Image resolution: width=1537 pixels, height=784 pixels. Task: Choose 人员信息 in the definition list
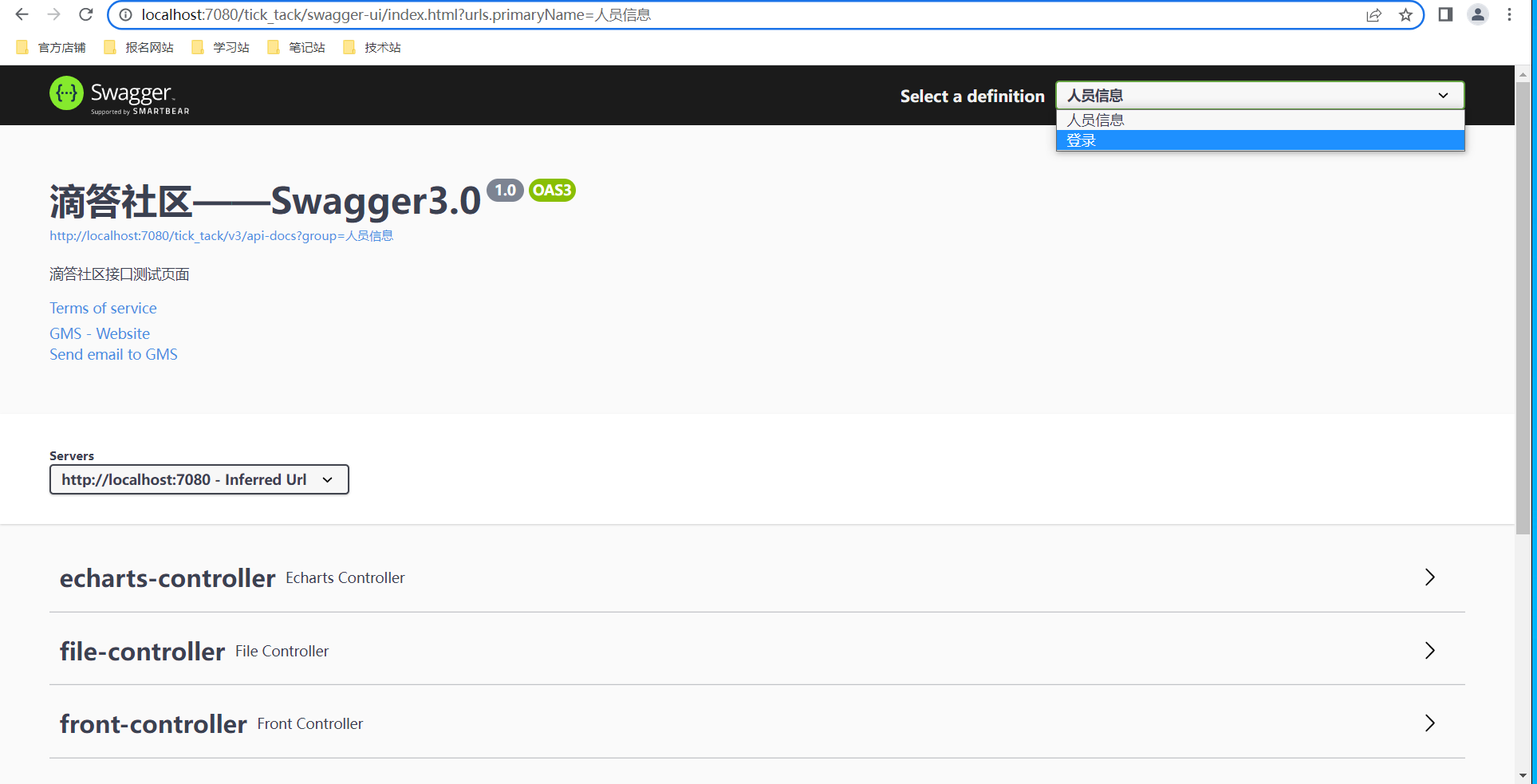1260,120
